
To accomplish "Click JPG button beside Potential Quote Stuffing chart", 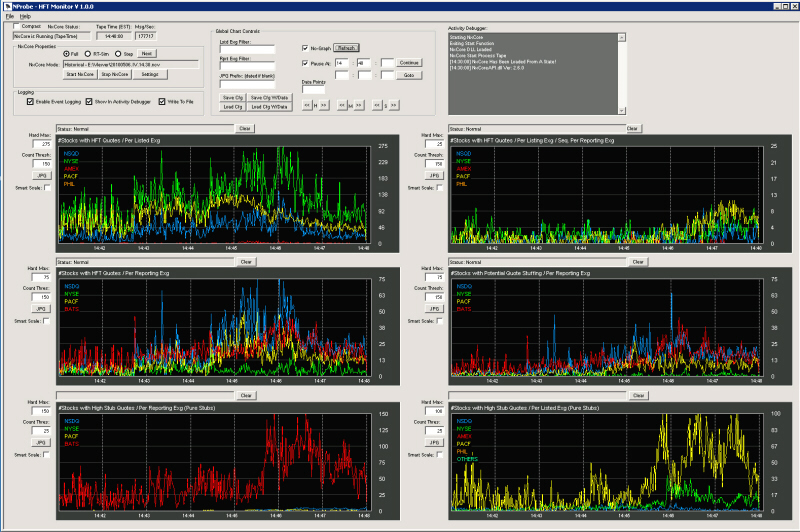I will 434,309.
